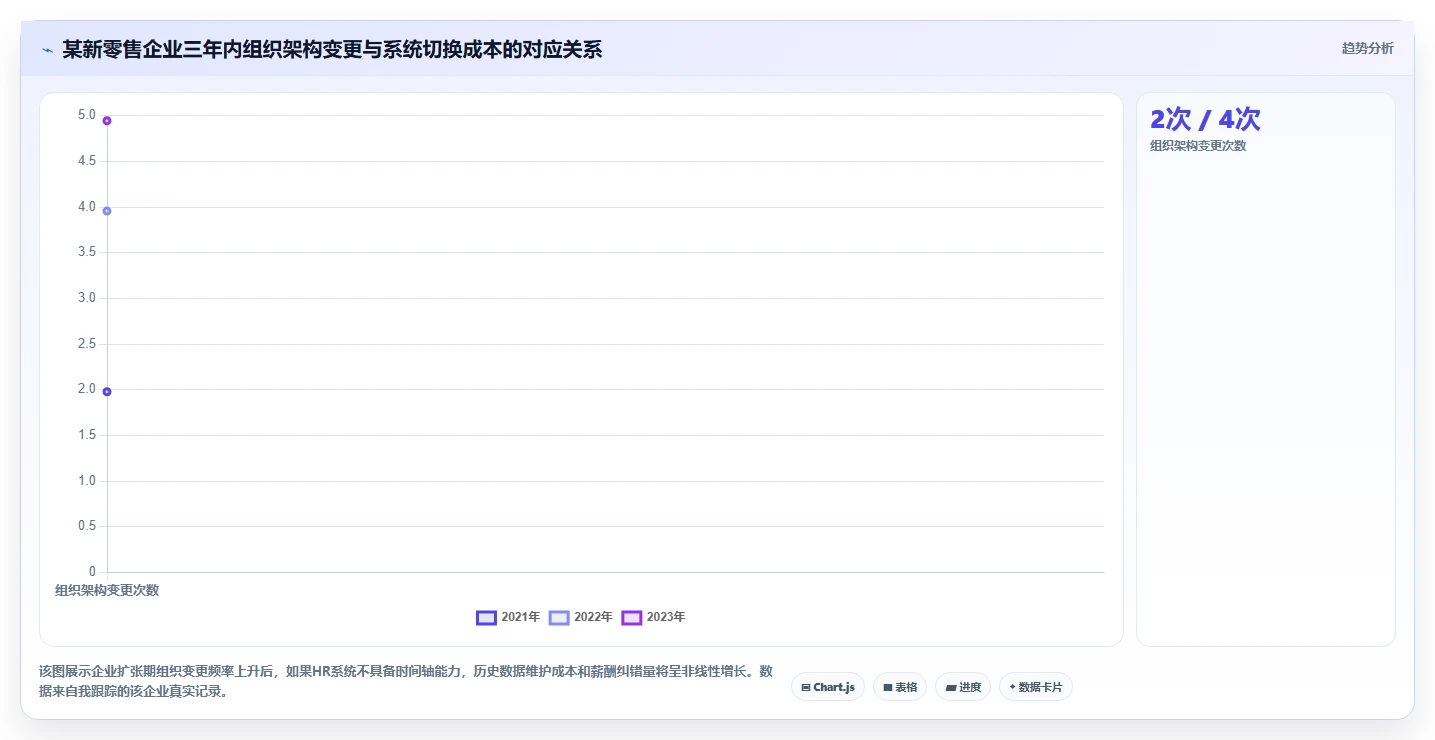
Task: Toggle the 2023年 legend item
Action: 654,617
